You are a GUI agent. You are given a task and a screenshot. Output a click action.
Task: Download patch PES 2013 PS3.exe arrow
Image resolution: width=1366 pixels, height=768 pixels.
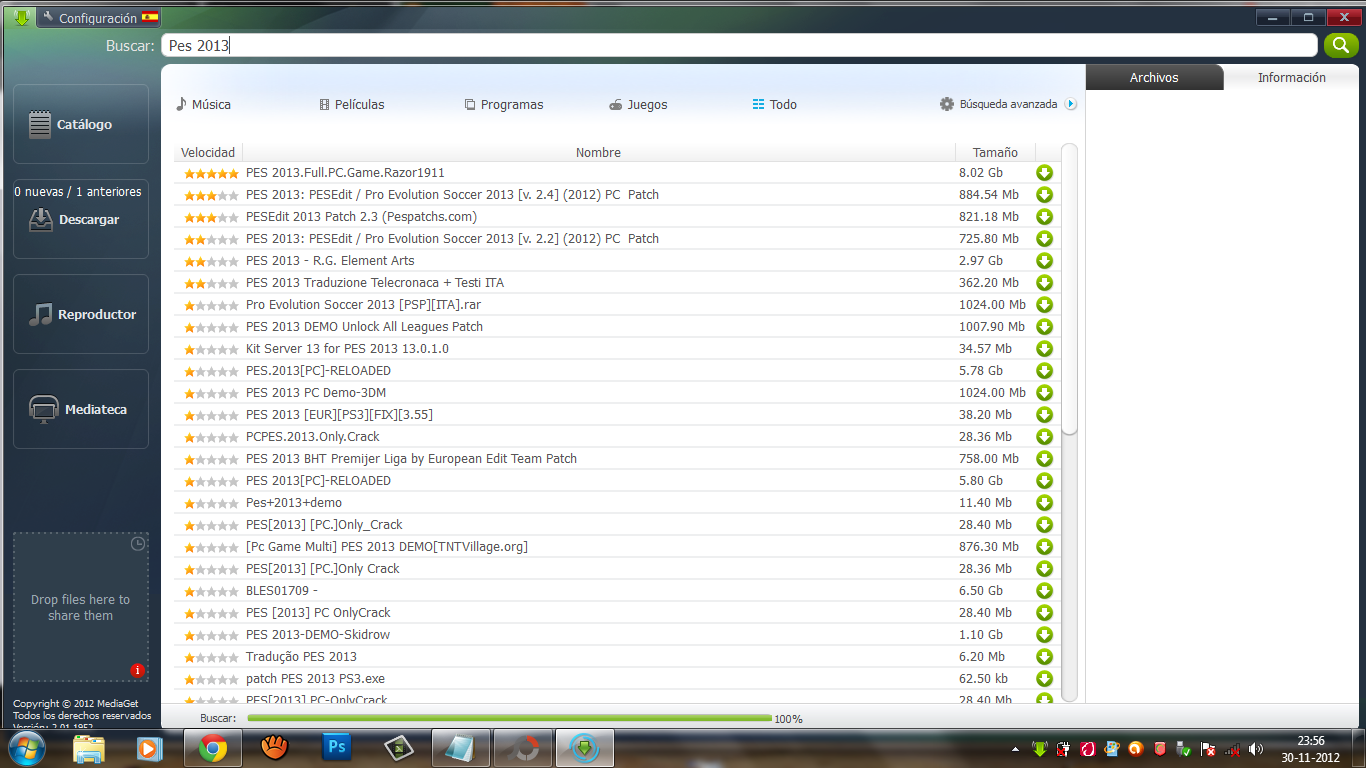point(1045,679)
